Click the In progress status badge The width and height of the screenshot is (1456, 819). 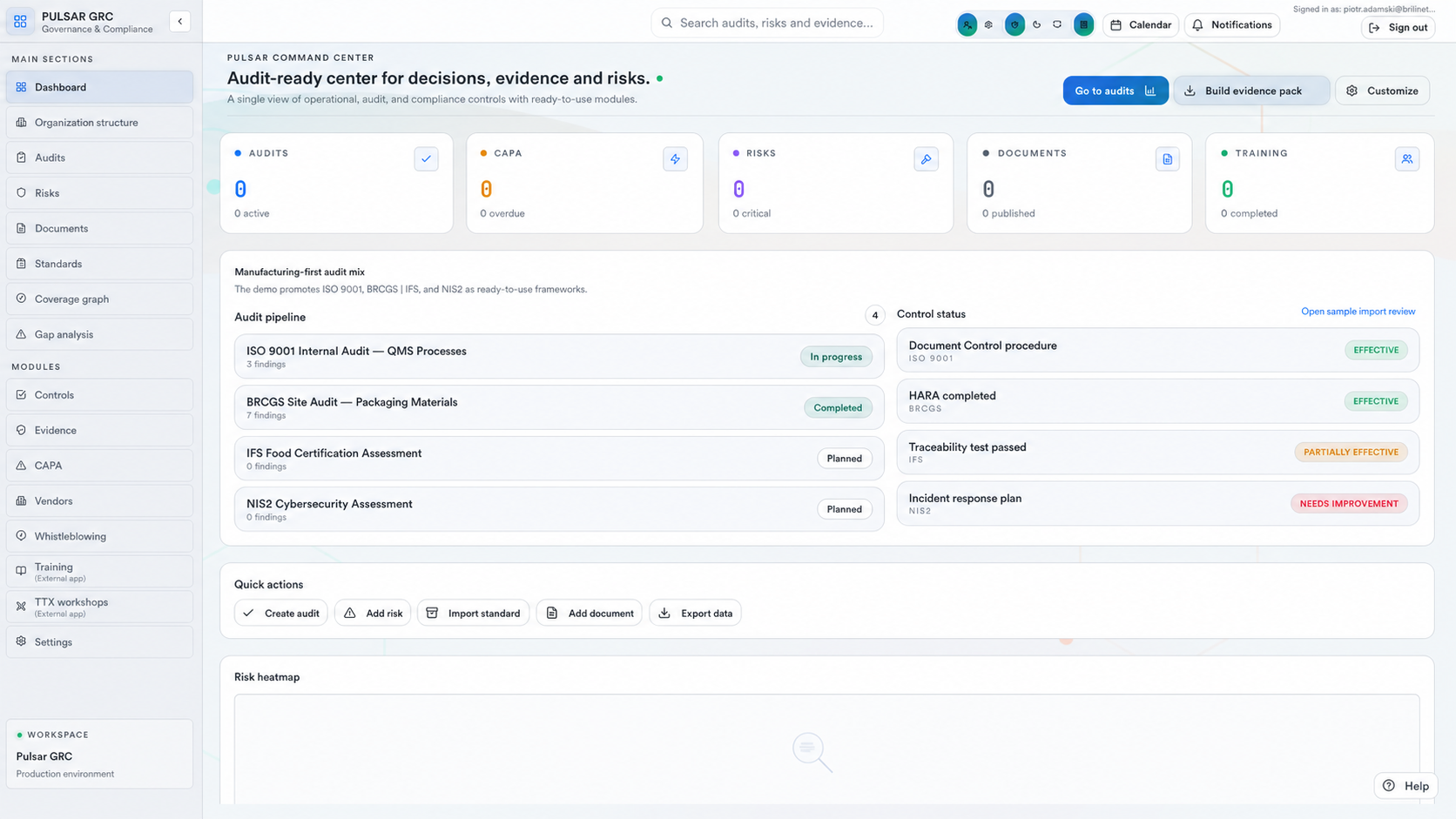pyautogui.click(x=836, y=357)
